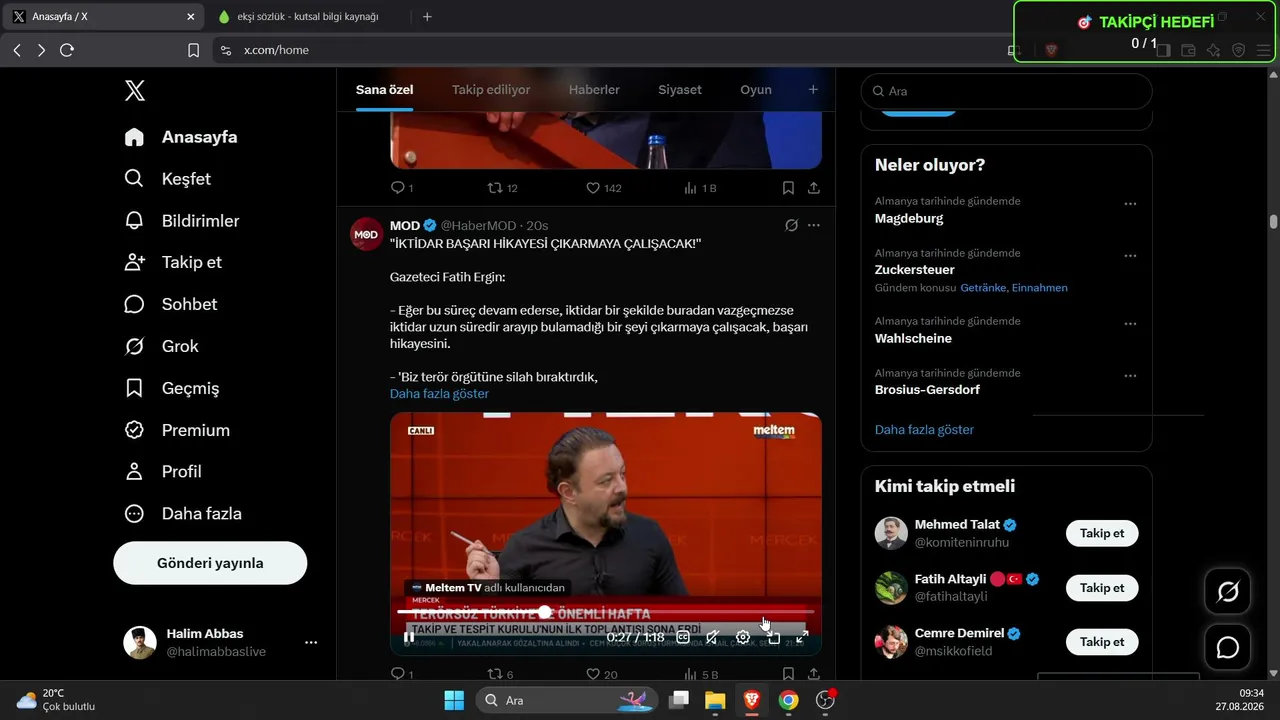Viewport: 1280px width, 720px height.
Task: Open more options for Magdeburg trend
Action: click(x=1130, y=204)
